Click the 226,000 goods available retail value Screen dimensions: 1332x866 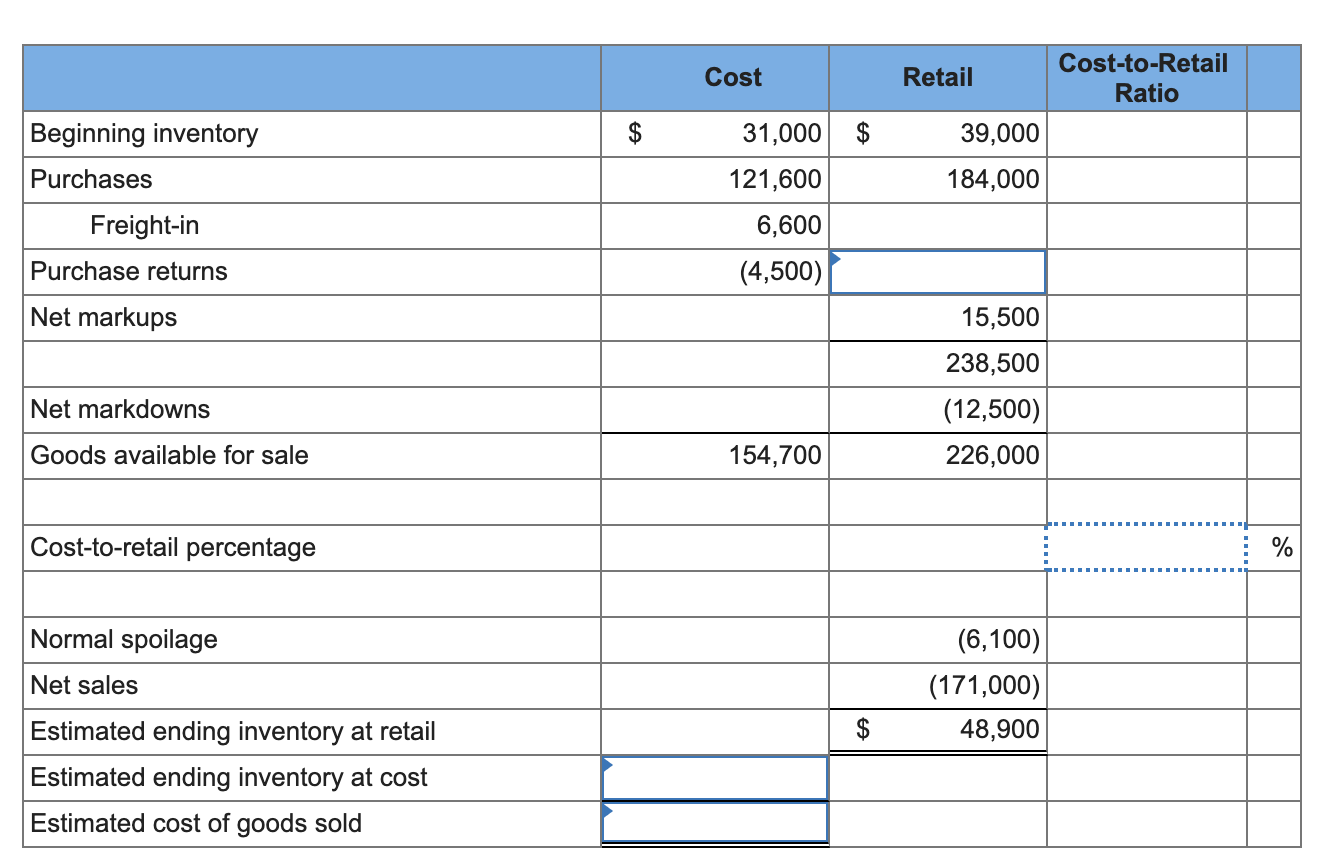tap(993, 456)
